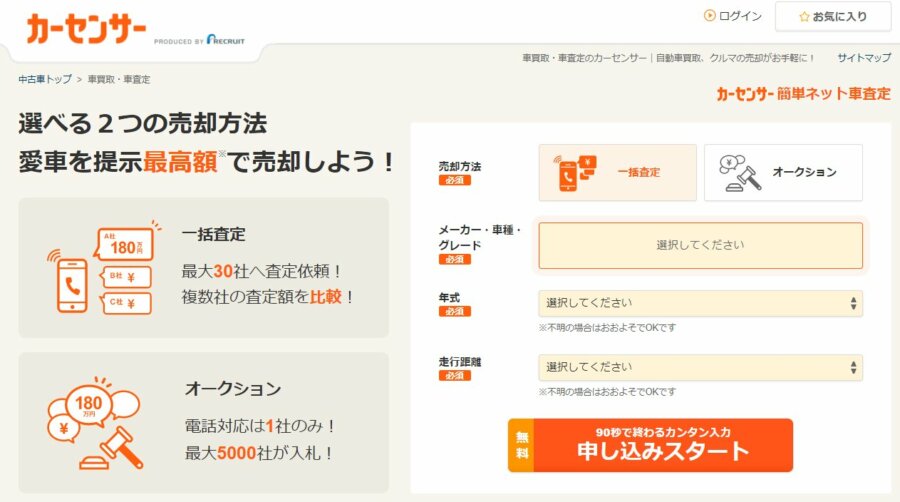
Task: Open the 年式 dropdown
Action: 700,303
